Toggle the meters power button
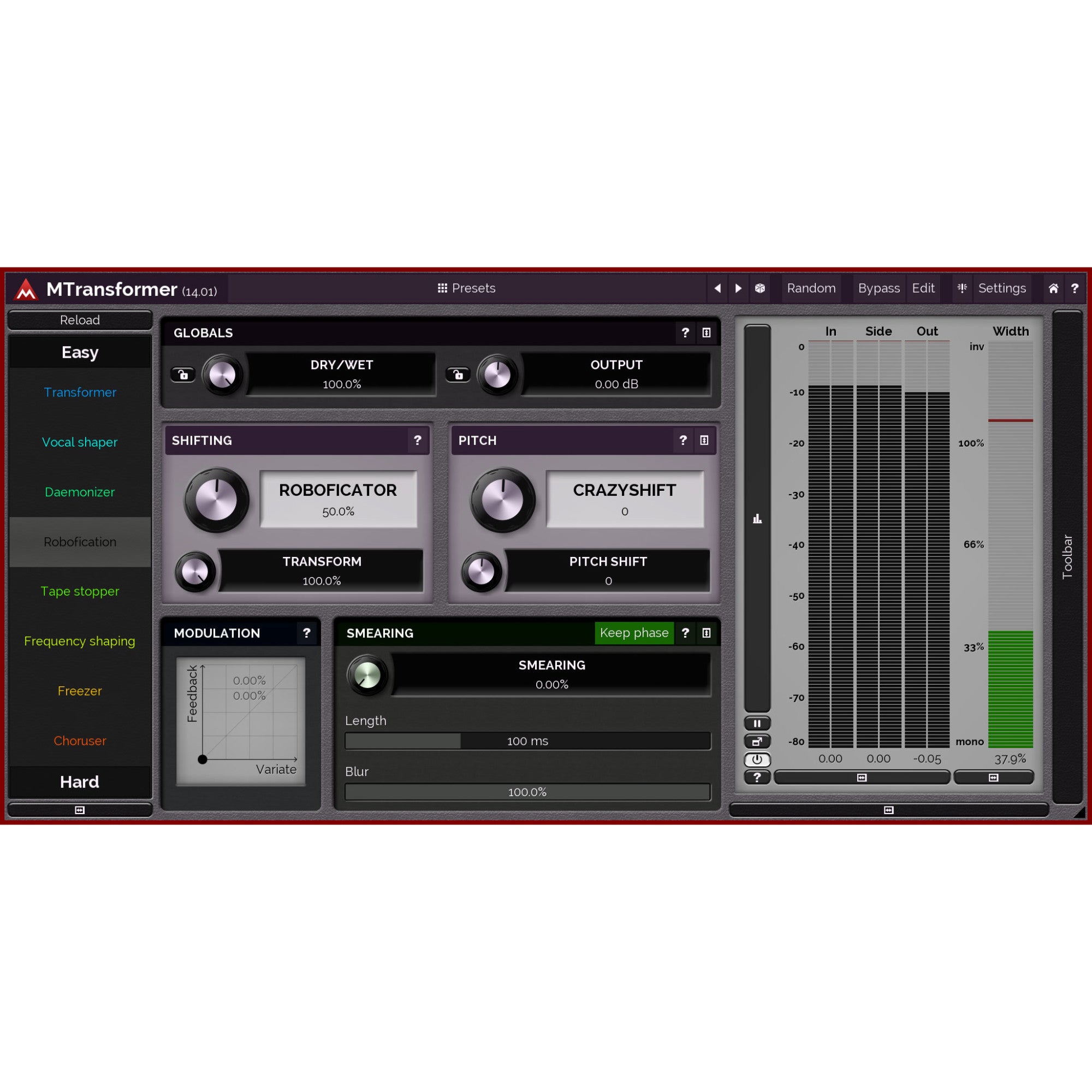The height and width of the screenshot is (1092, 1092). (757, 759)
